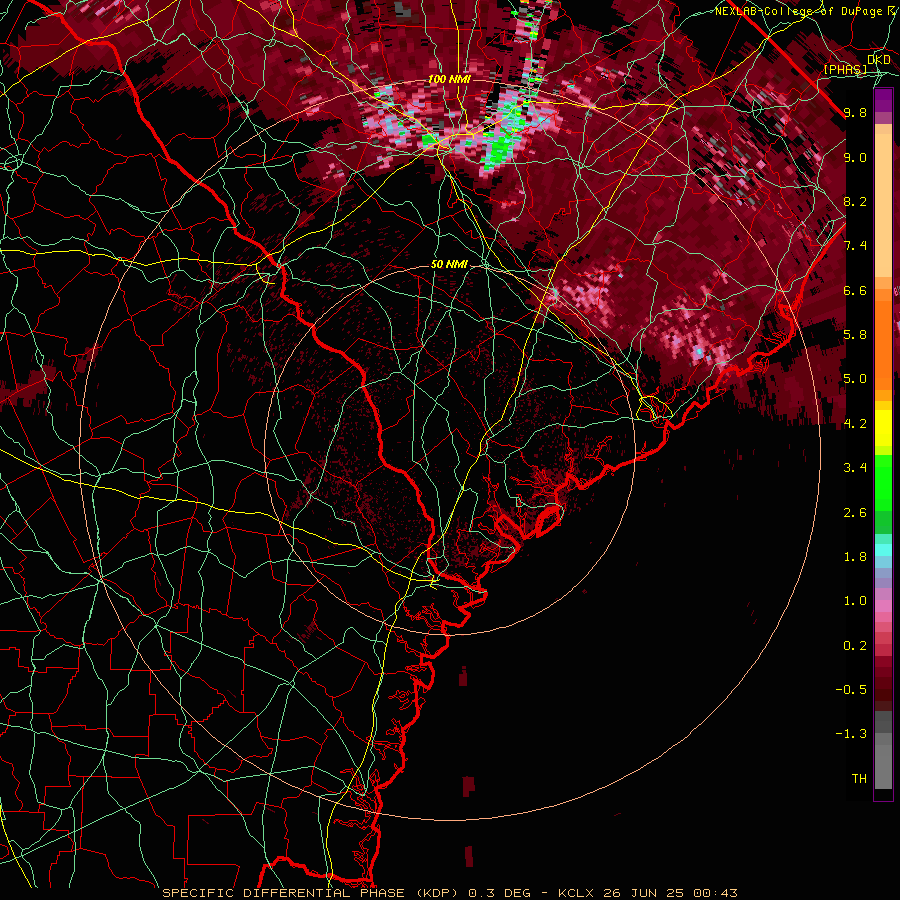Click the "100 NMI" range ring label

tap(449, 79)
